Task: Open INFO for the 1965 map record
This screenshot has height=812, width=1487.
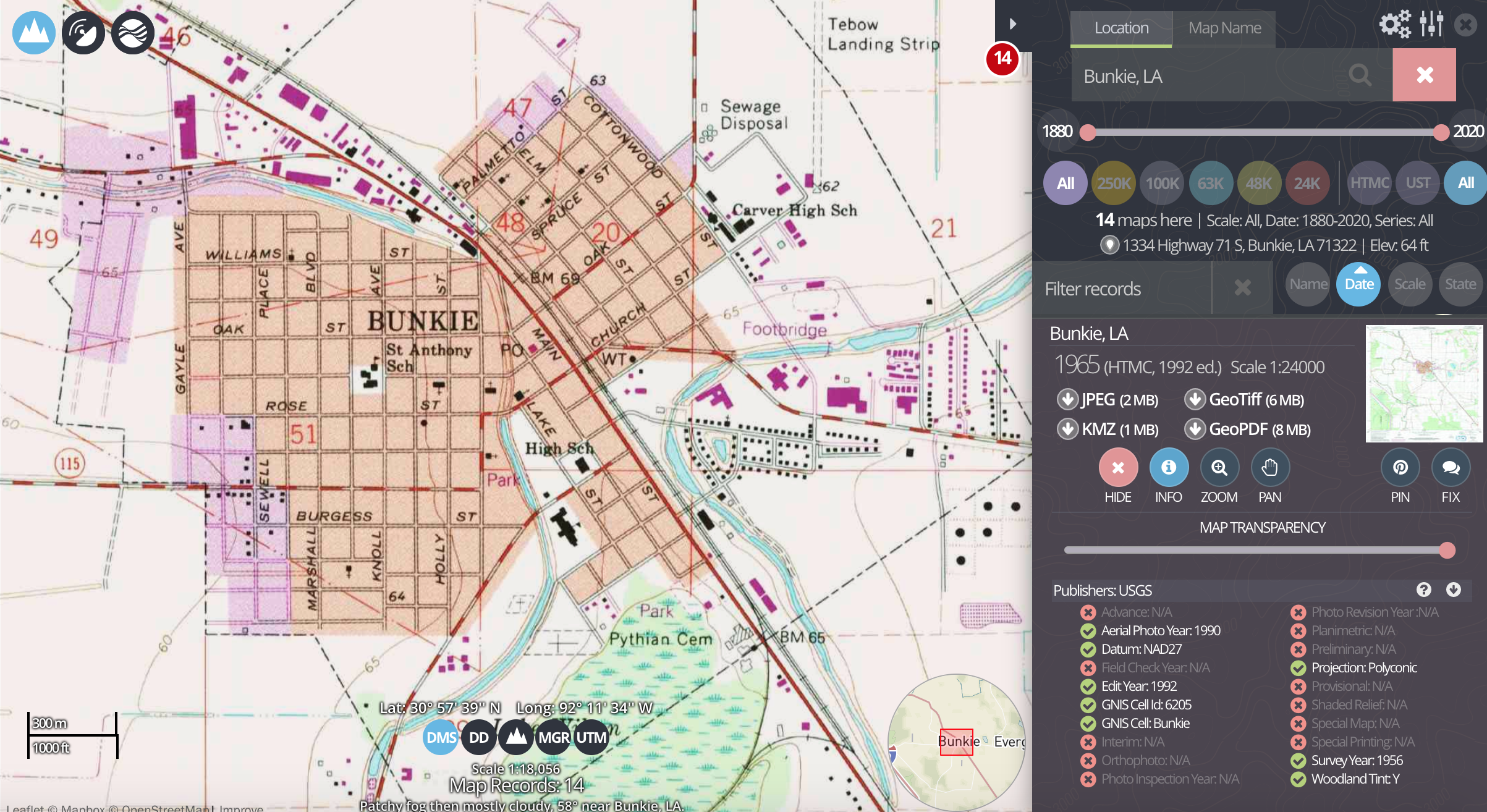Action: (x=1169, y=468)
